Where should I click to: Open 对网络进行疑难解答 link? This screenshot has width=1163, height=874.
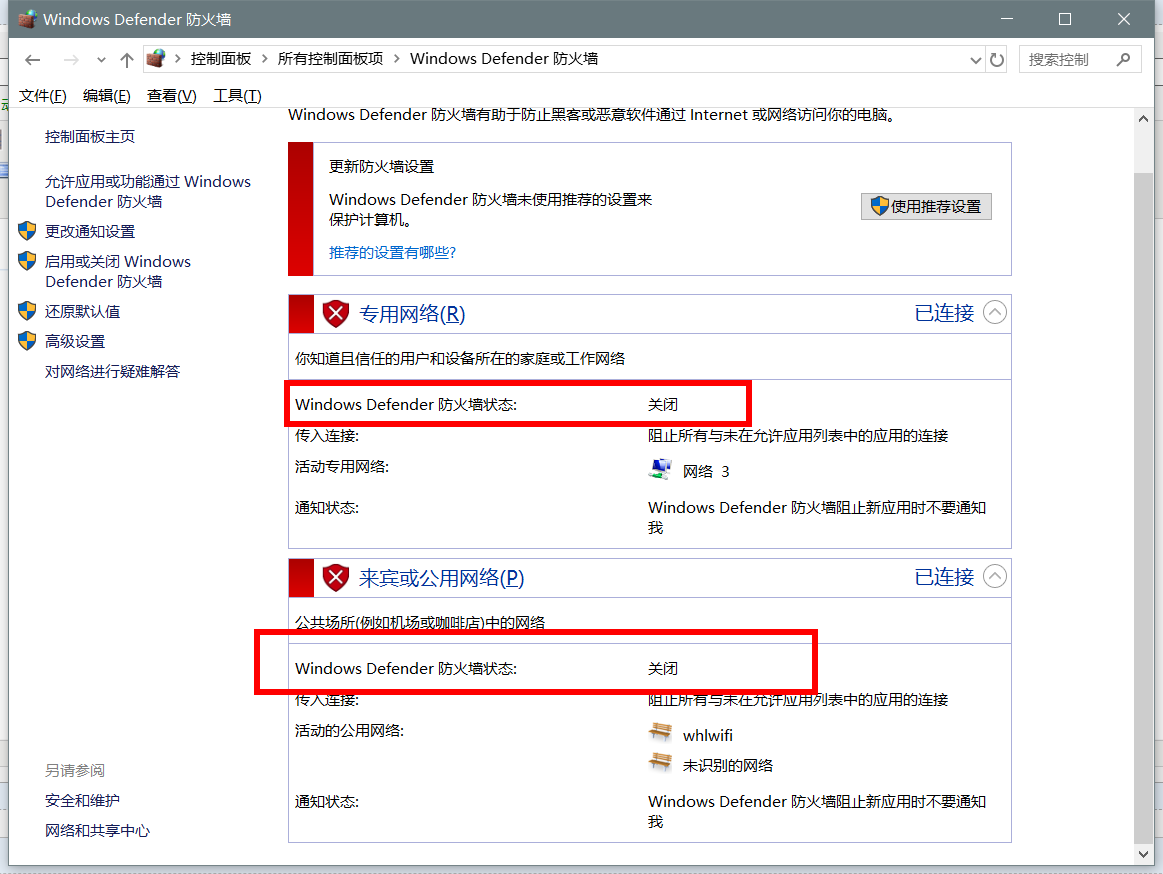click(112, 371)
